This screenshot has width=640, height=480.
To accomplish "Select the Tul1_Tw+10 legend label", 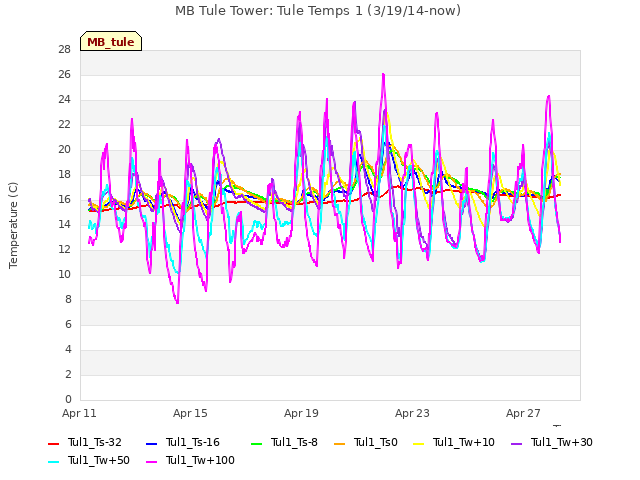I will point(464,442).
